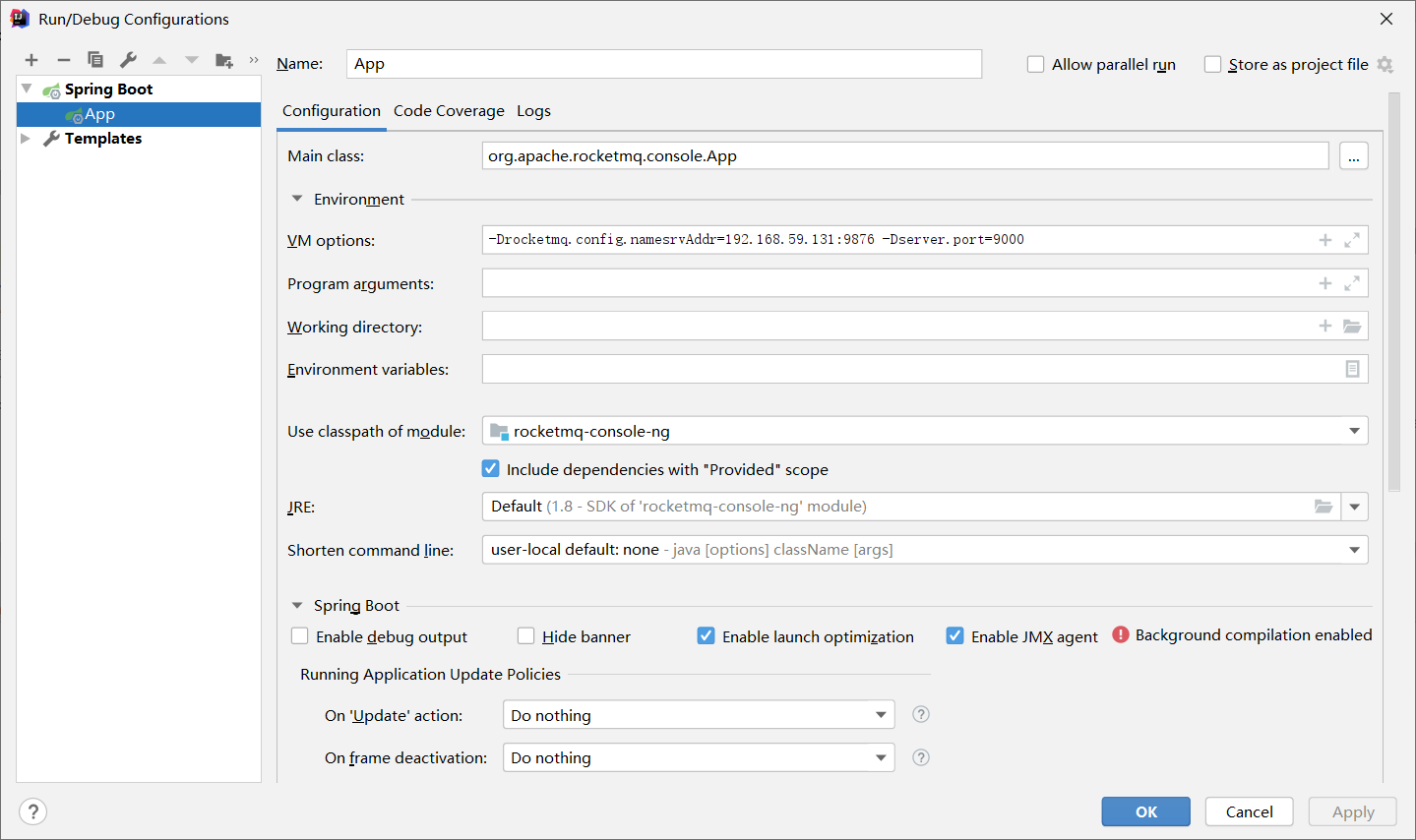Enable debug output checkbox

[300, 636]
